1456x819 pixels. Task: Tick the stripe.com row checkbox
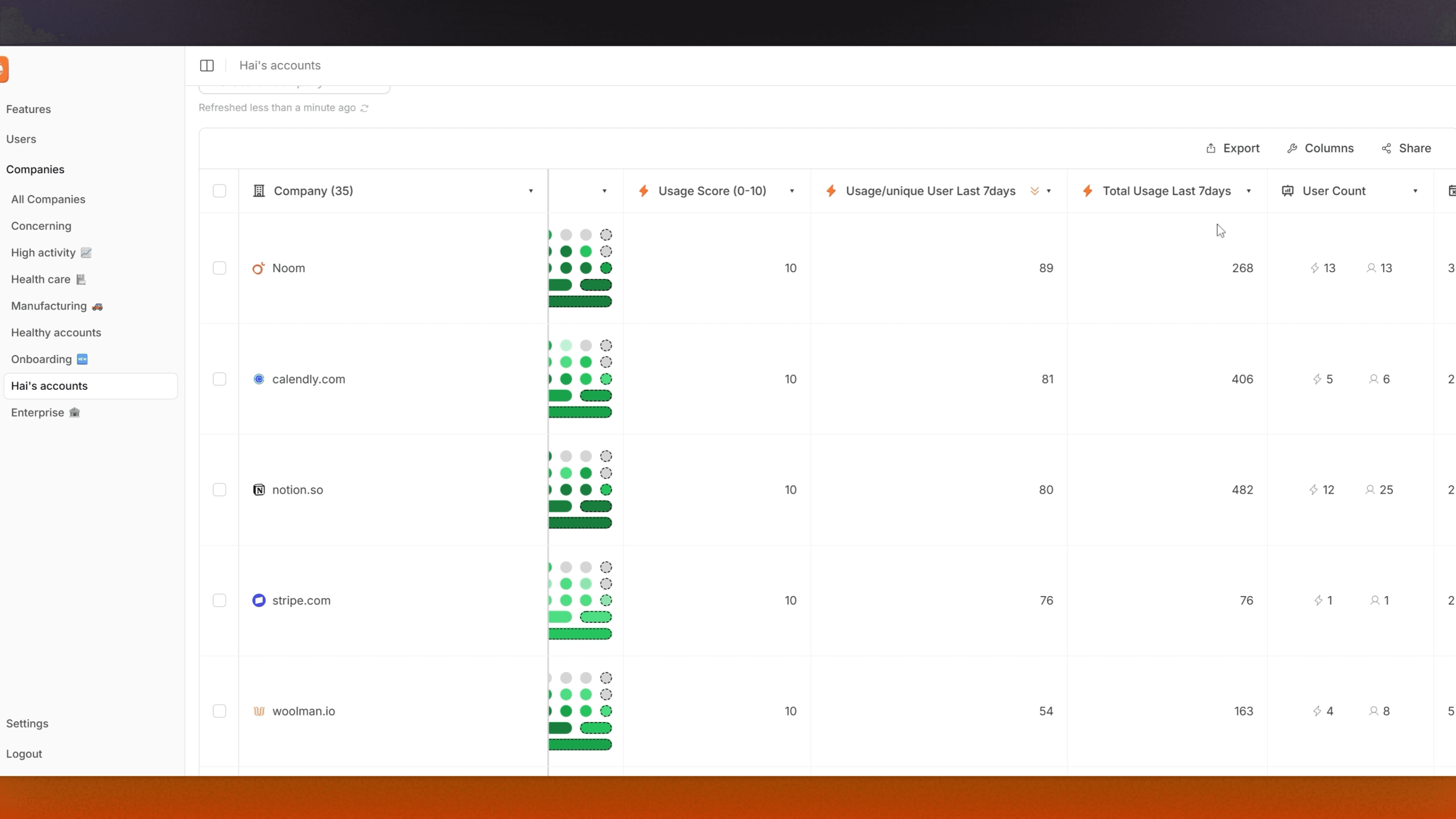coord(219,600)
